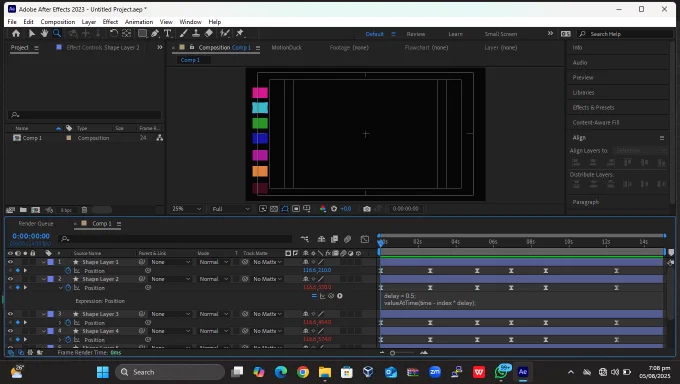This screenshot has height=384, width=680.
Task: Hide Shape Layer 4 with eye icon
Action: [x=10, y=331]
